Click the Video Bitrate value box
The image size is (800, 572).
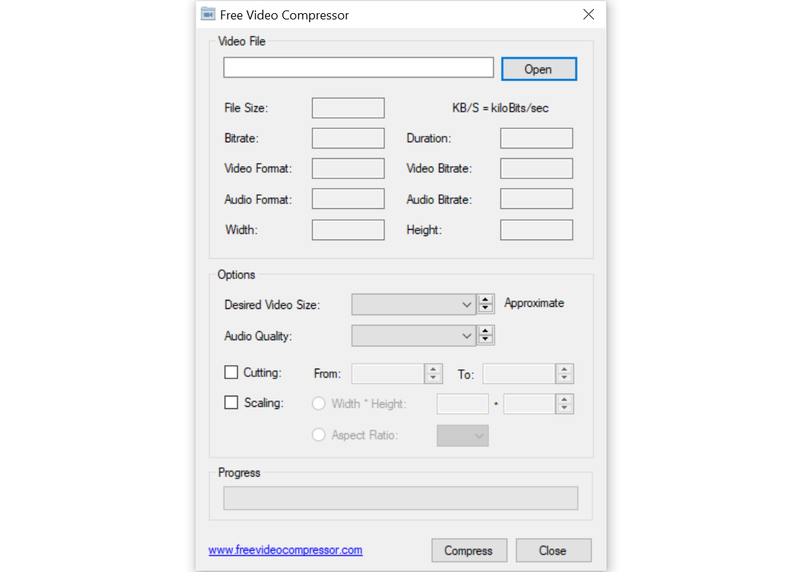[x=536, y=168]
